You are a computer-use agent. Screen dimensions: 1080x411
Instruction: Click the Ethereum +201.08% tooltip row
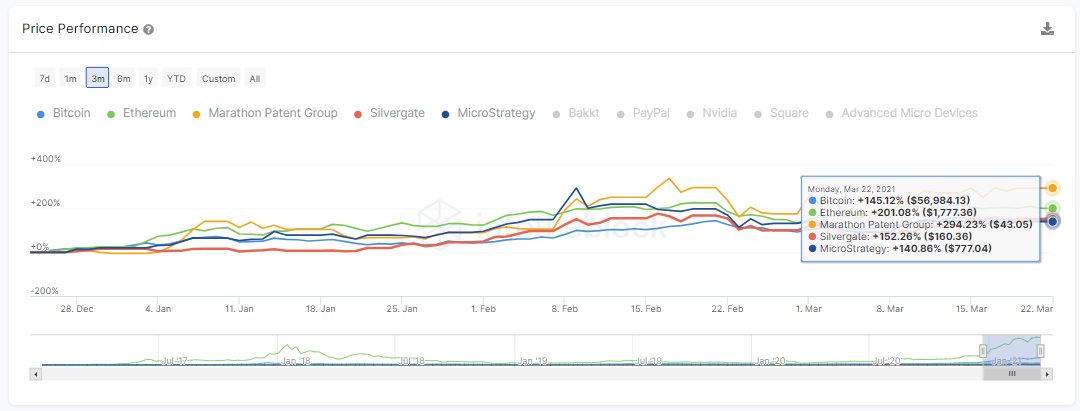pyautogui.click(x=893, y=213)
